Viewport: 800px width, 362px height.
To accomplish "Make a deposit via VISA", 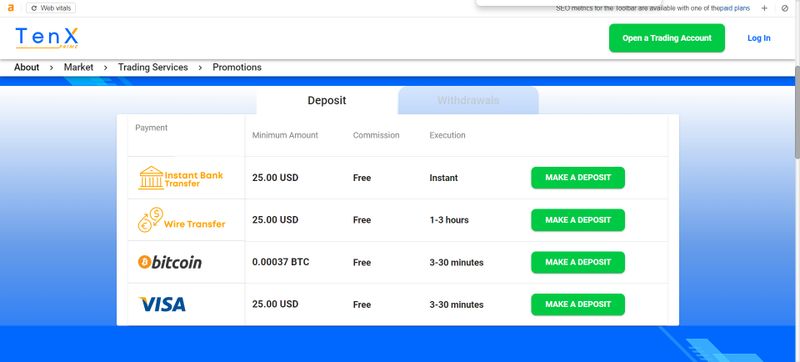I will (578, 304).
